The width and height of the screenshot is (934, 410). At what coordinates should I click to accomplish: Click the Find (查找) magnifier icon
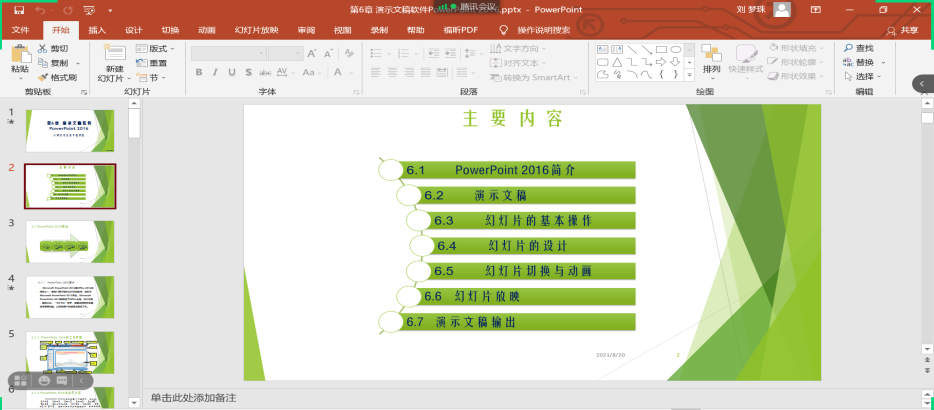[x=849, y=48]
